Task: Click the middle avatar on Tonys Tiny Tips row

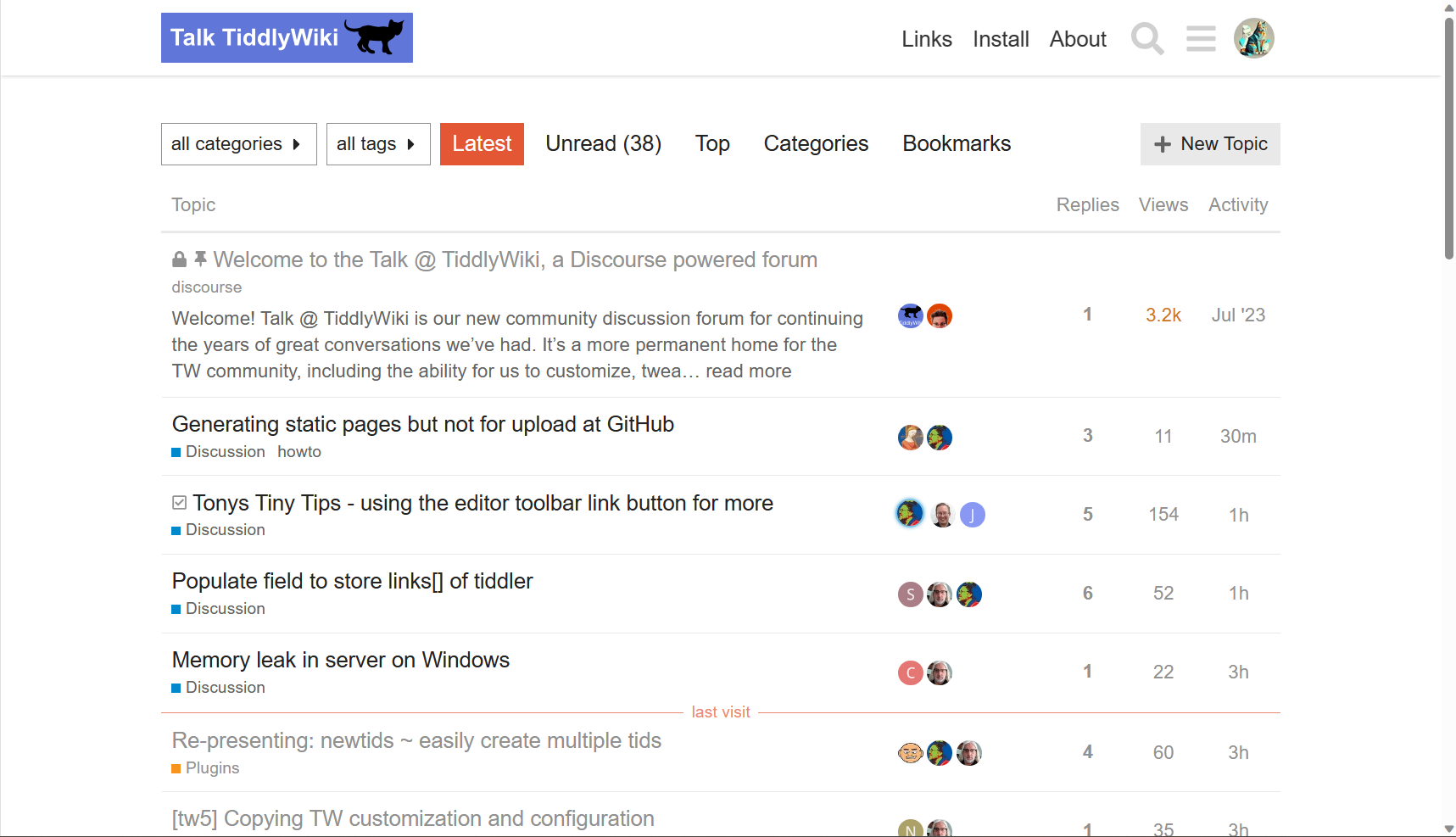Action: (942, 515)
